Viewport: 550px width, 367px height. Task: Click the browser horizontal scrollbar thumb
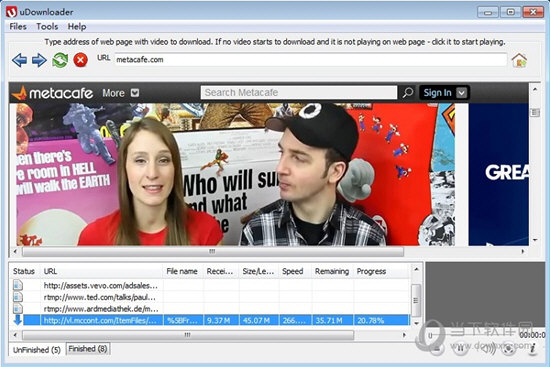(x=213, y=251)
